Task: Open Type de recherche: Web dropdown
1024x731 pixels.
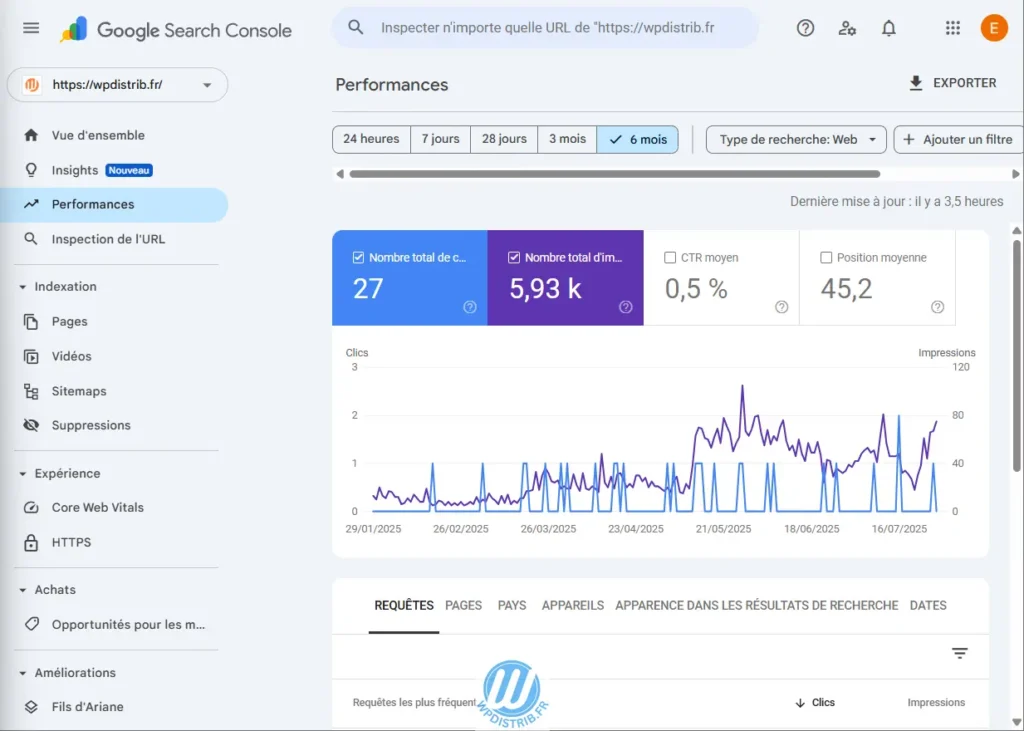Action: pyautogui.click(x=796, y=139)
